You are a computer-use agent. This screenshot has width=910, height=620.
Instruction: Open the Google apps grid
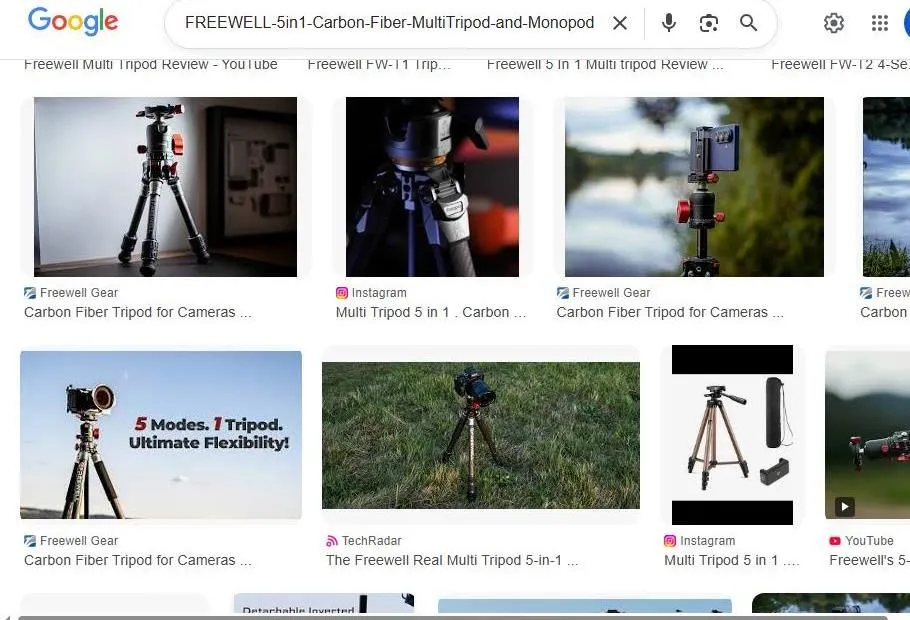879,22
